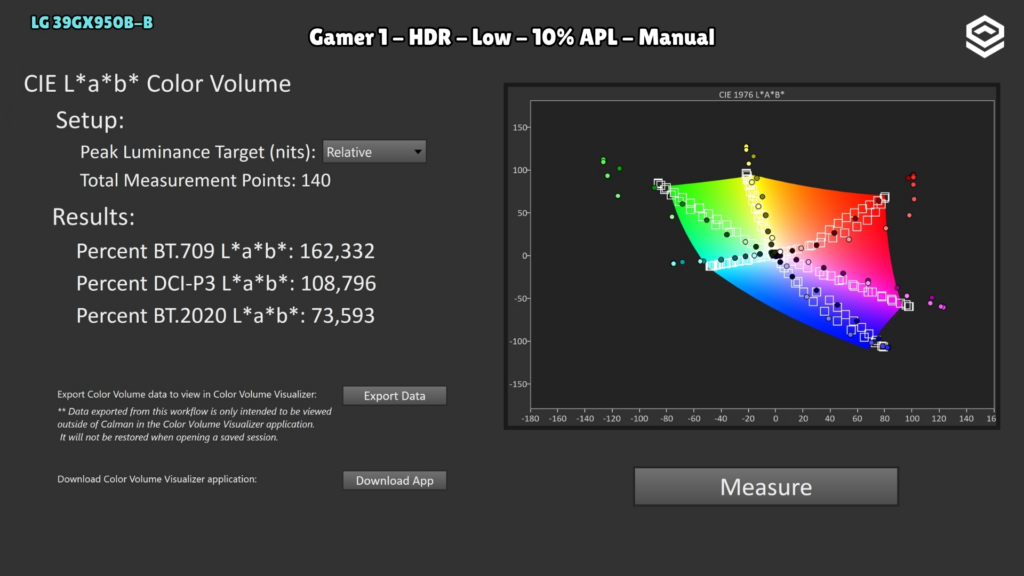Click the layered cube logo icon
This screenshot has width=1024, height=576.
(985, 37)
